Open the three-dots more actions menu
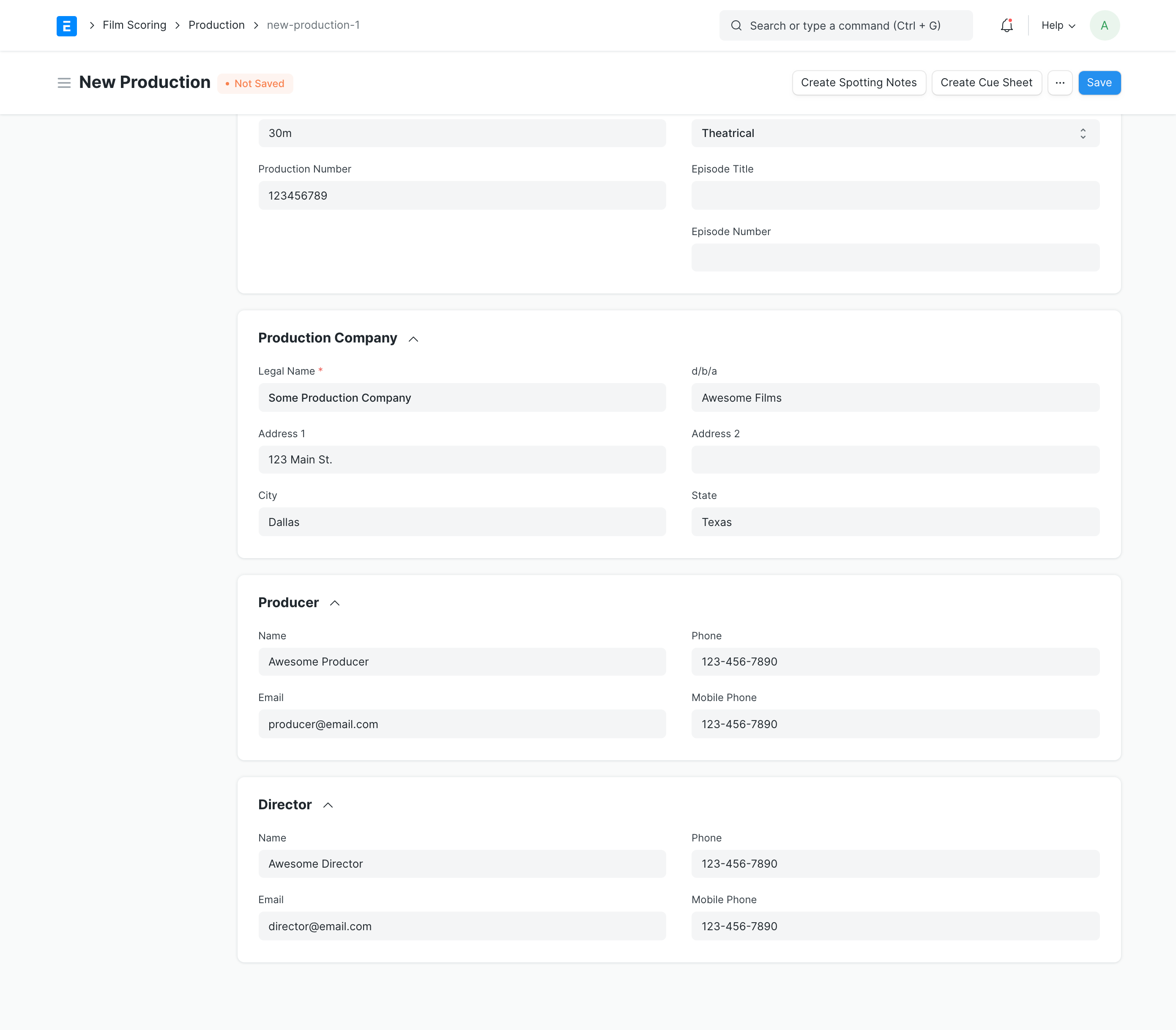Image resolution: width=1176 pixels, height=1030 pixels. pos(1059,83)
